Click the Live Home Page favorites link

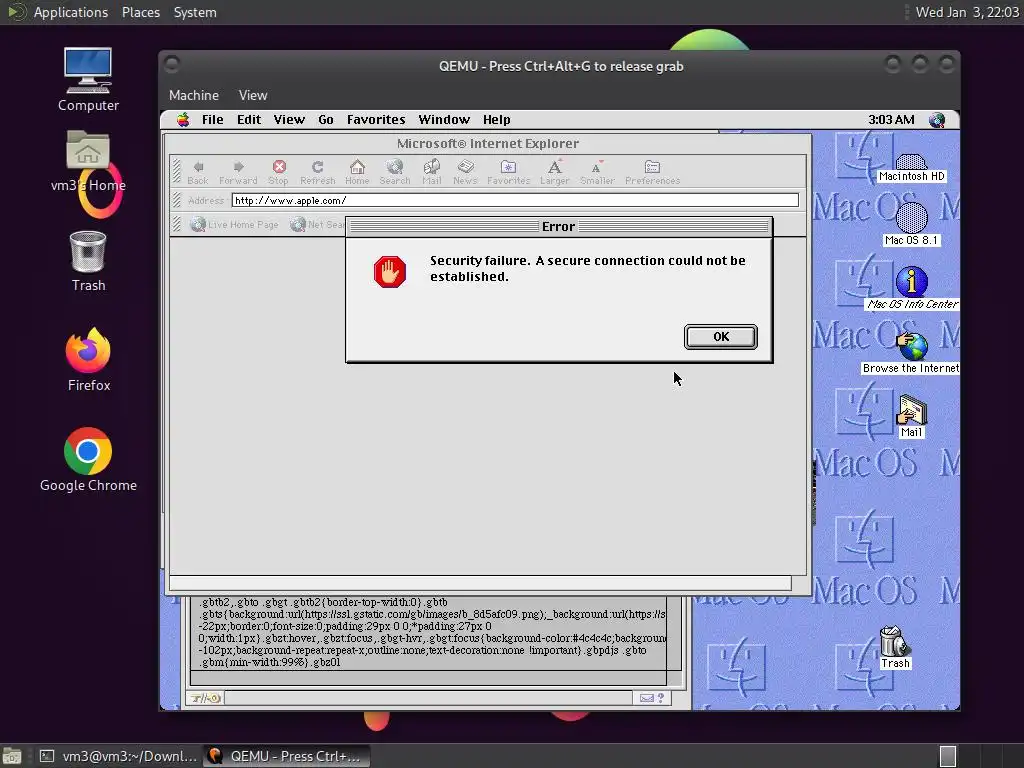pos(235,225)
